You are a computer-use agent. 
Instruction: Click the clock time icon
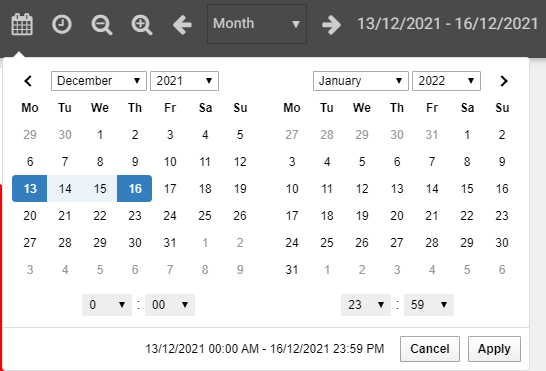tap(62, 24)
